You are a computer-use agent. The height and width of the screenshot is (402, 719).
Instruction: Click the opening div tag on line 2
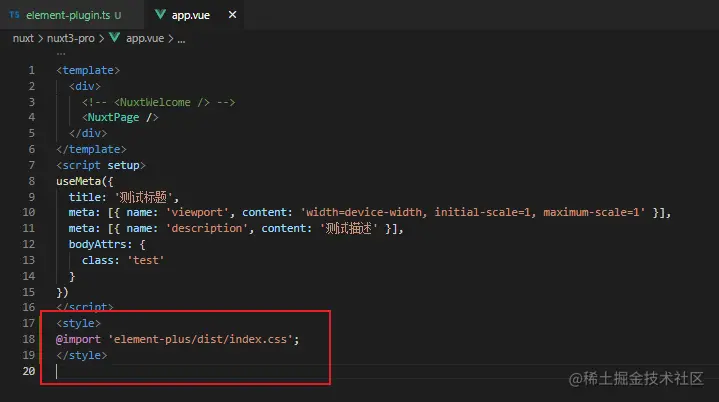(85, 86)
